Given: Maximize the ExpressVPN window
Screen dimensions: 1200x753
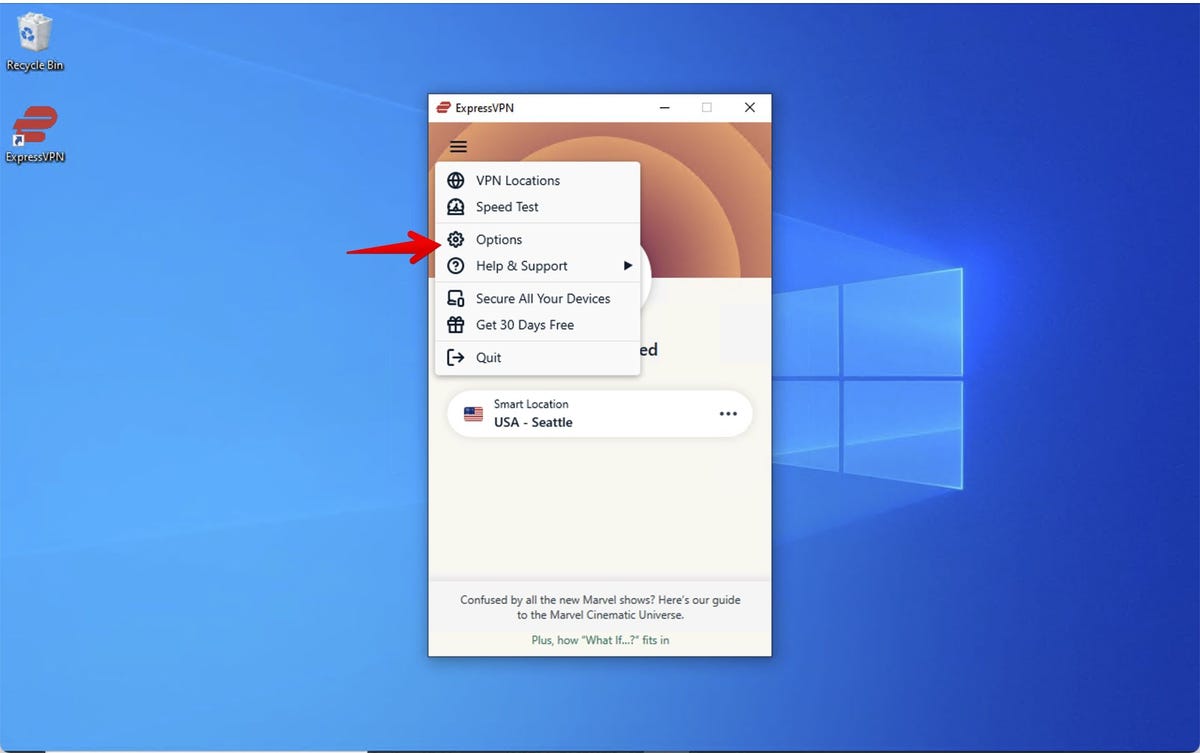Looking at the screenshot, I should [x=707, y=108].
